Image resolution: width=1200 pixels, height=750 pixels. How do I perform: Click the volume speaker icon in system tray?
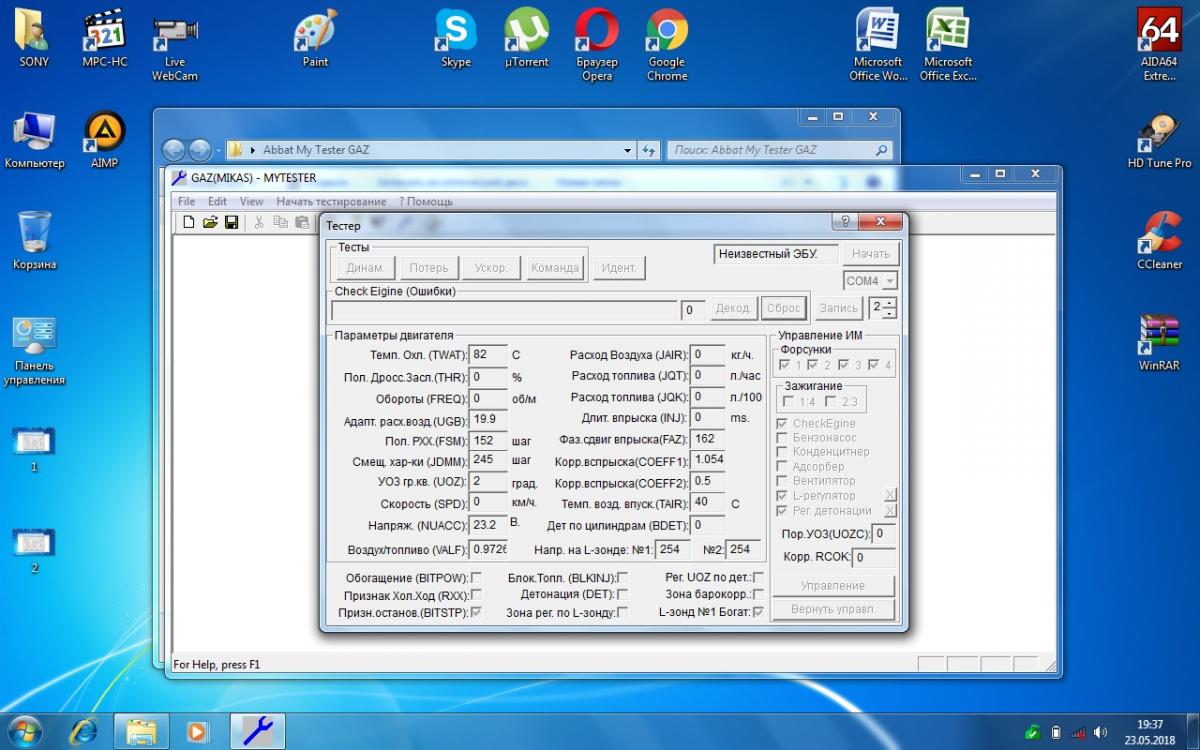[x=1100, y=732]
